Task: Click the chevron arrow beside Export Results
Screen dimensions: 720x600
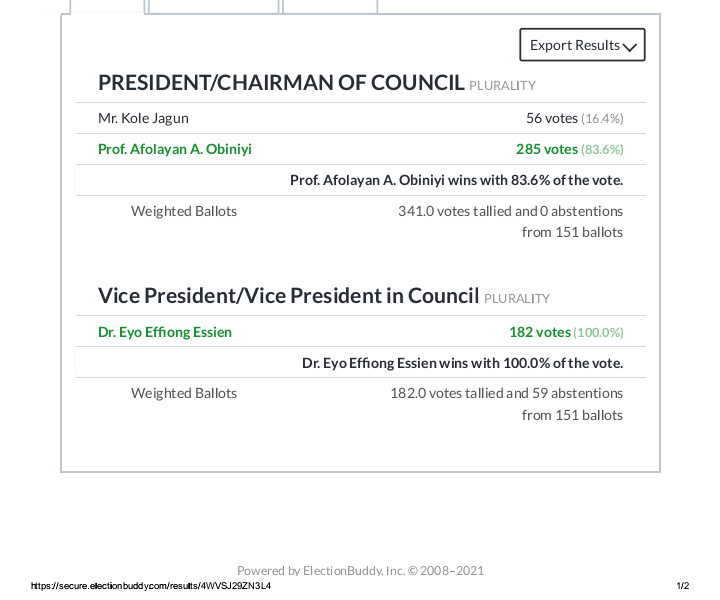Action: tap(630, 46)
